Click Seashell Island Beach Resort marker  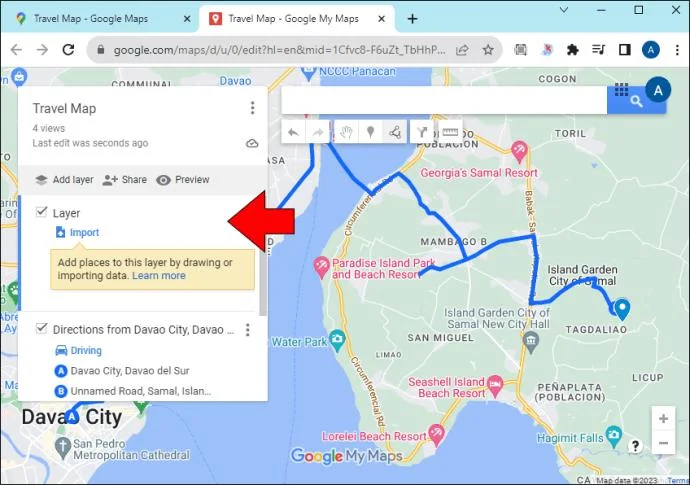(495, 386)
